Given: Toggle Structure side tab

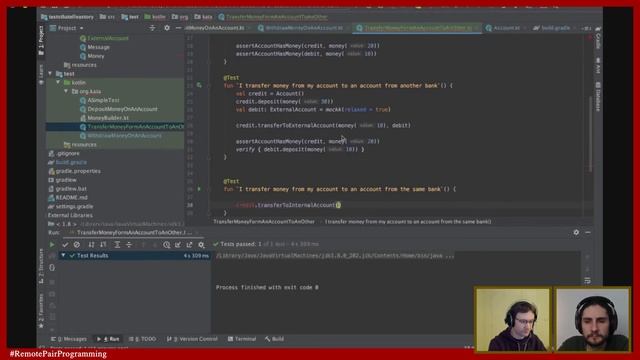Looking at the screenshot, I should coord(41,266).
